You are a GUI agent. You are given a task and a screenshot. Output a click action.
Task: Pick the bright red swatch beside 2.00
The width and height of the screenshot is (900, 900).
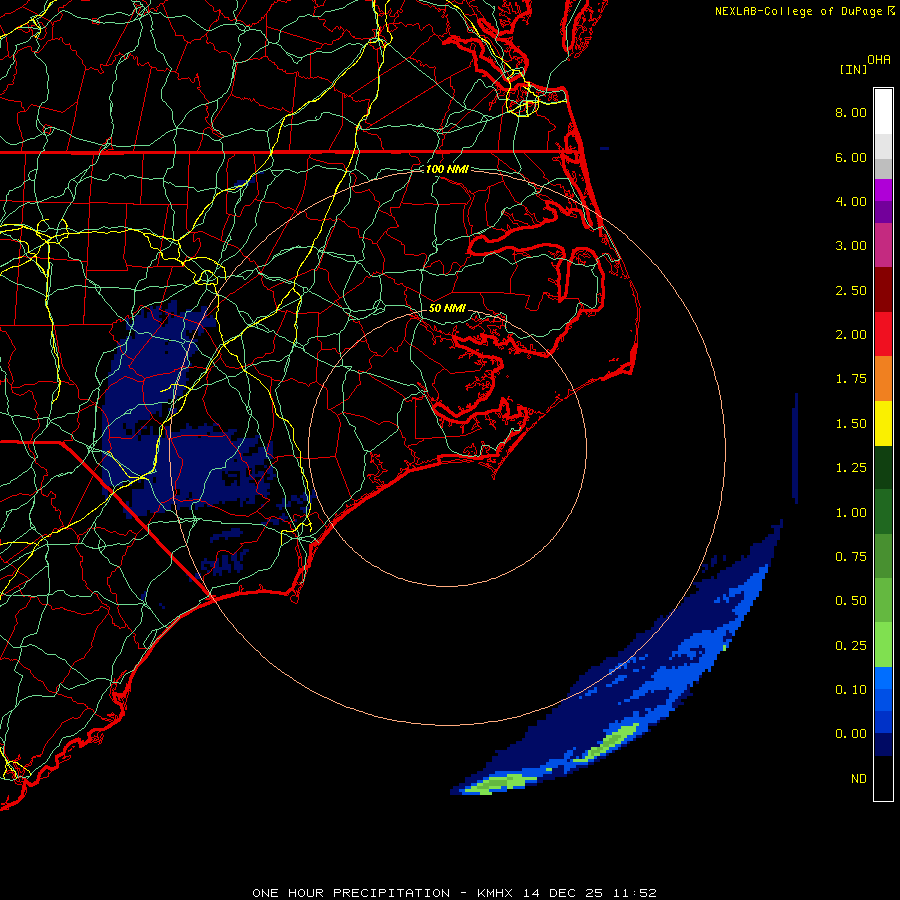point(883,334)
